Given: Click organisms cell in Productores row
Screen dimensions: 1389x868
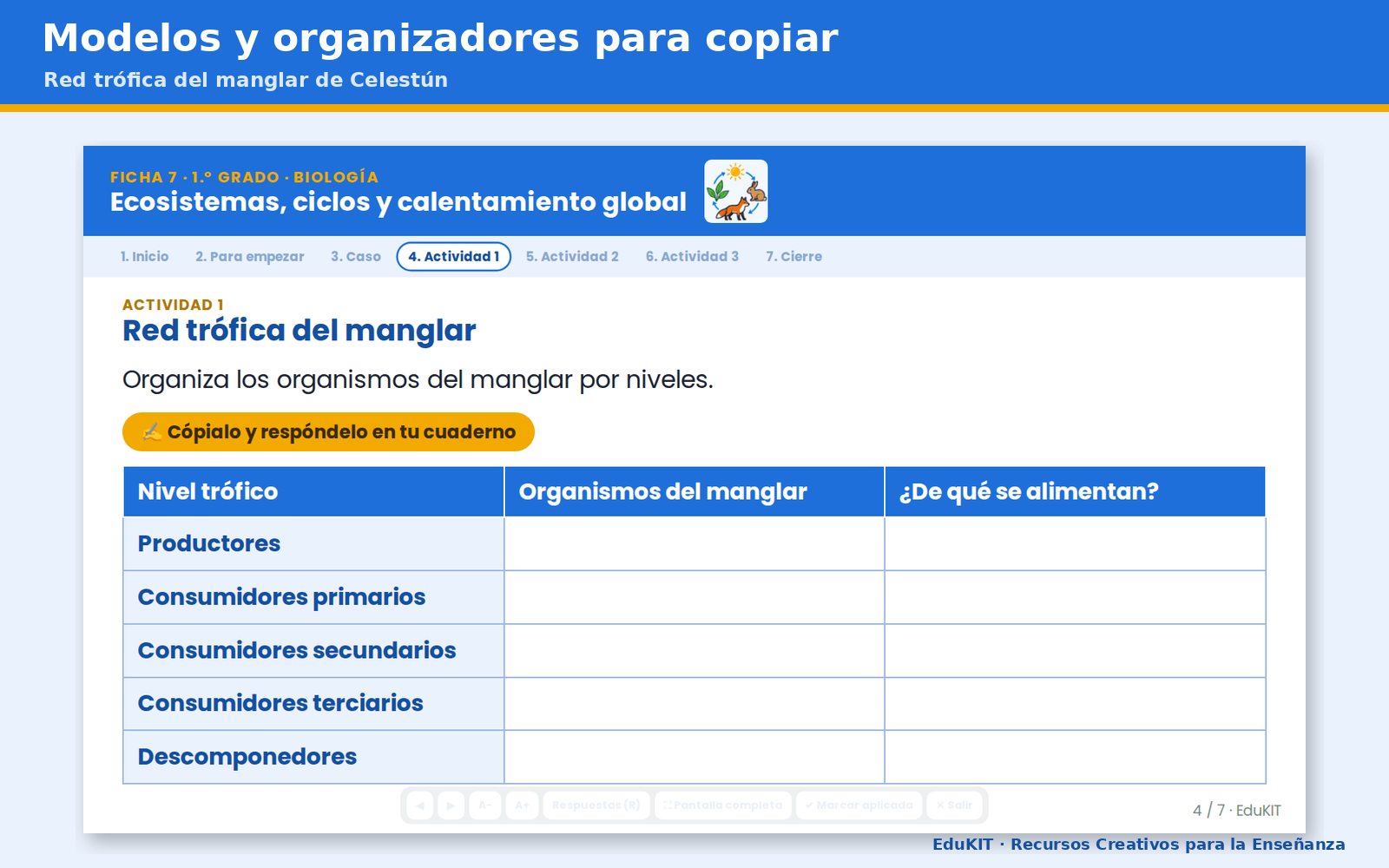Looking at the screenshot, I should click(x=694, y=543).
